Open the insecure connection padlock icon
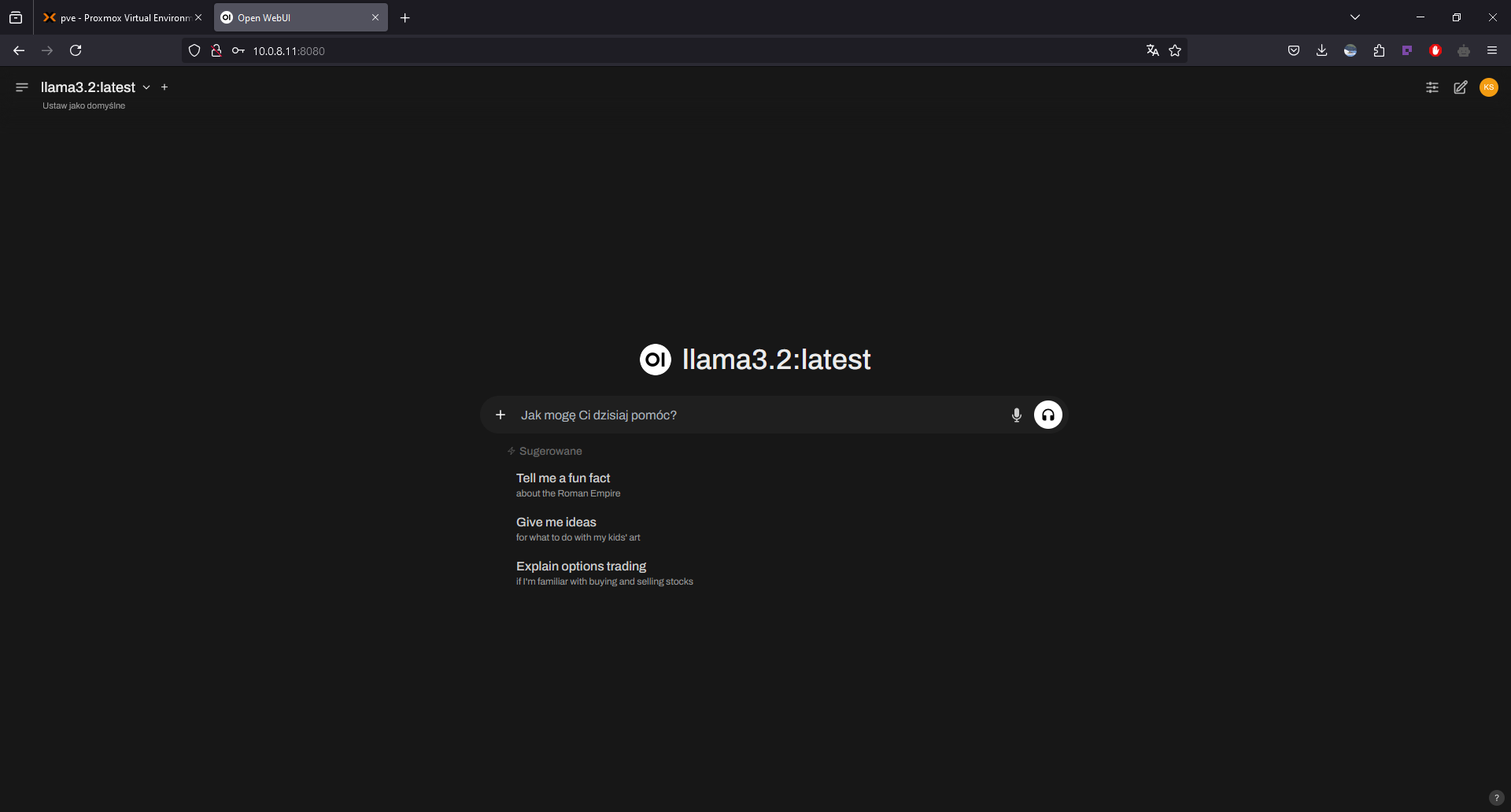 [216, 50]
